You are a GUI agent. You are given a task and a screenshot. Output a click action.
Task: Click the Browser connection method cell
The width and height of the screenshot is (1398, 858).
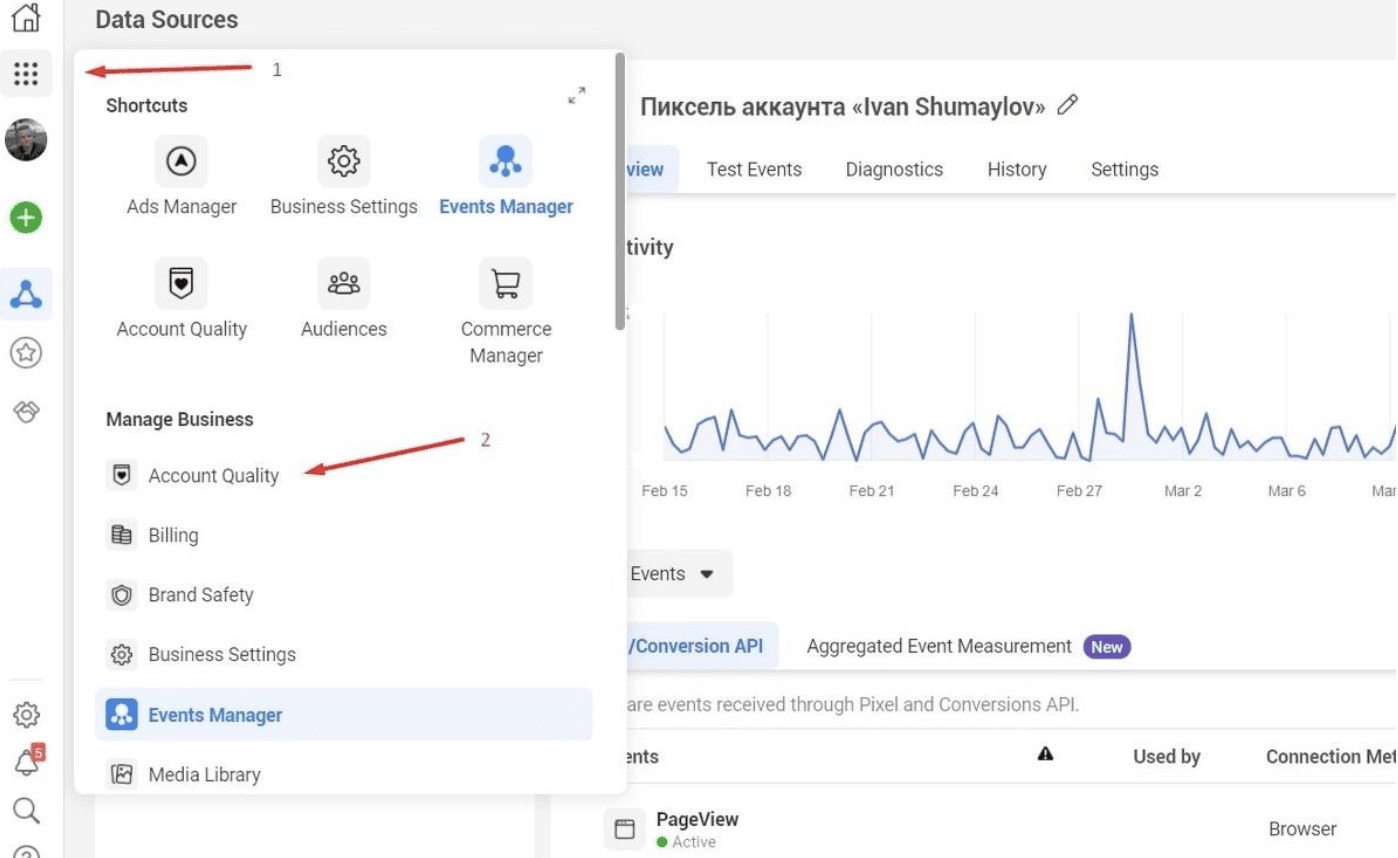1302,829
